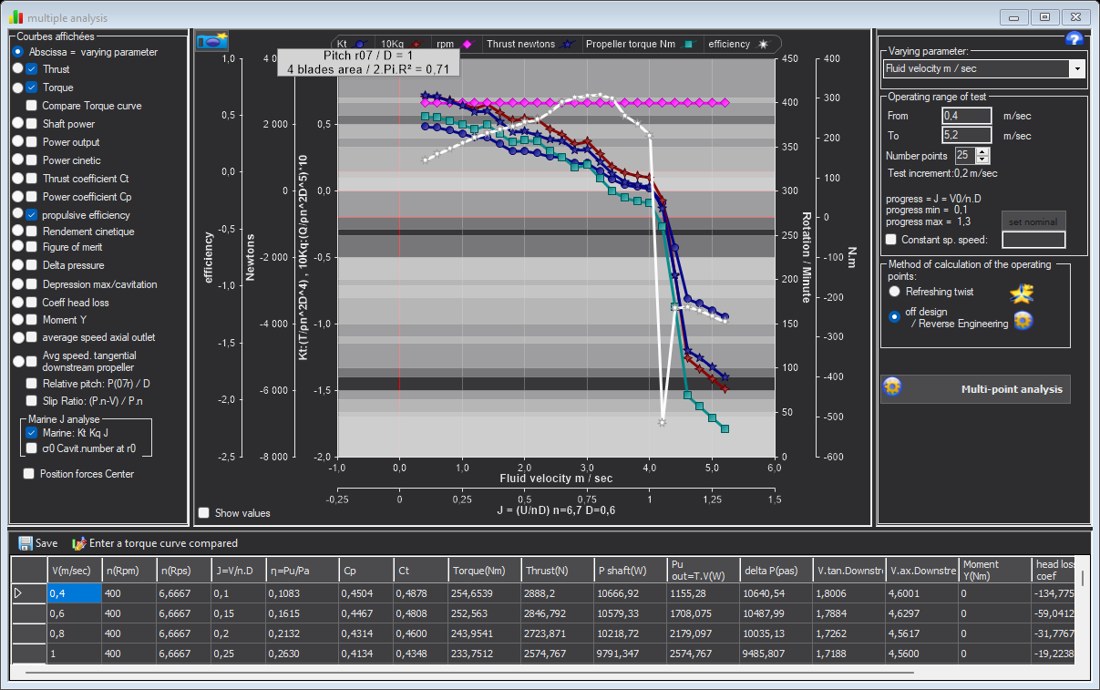Image resolution: width=1100 pixels, height=690 pixels.
Task: Check σ0 Cavit.number at r0 checkbox
Action: [x=32, y=448]
